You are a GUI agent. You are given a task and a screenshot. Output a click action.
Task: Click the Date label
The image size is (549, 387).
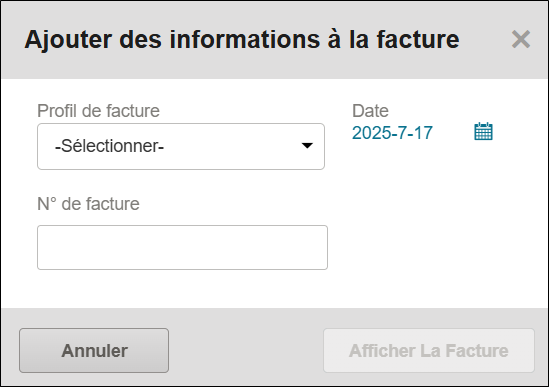click(370, 111)
